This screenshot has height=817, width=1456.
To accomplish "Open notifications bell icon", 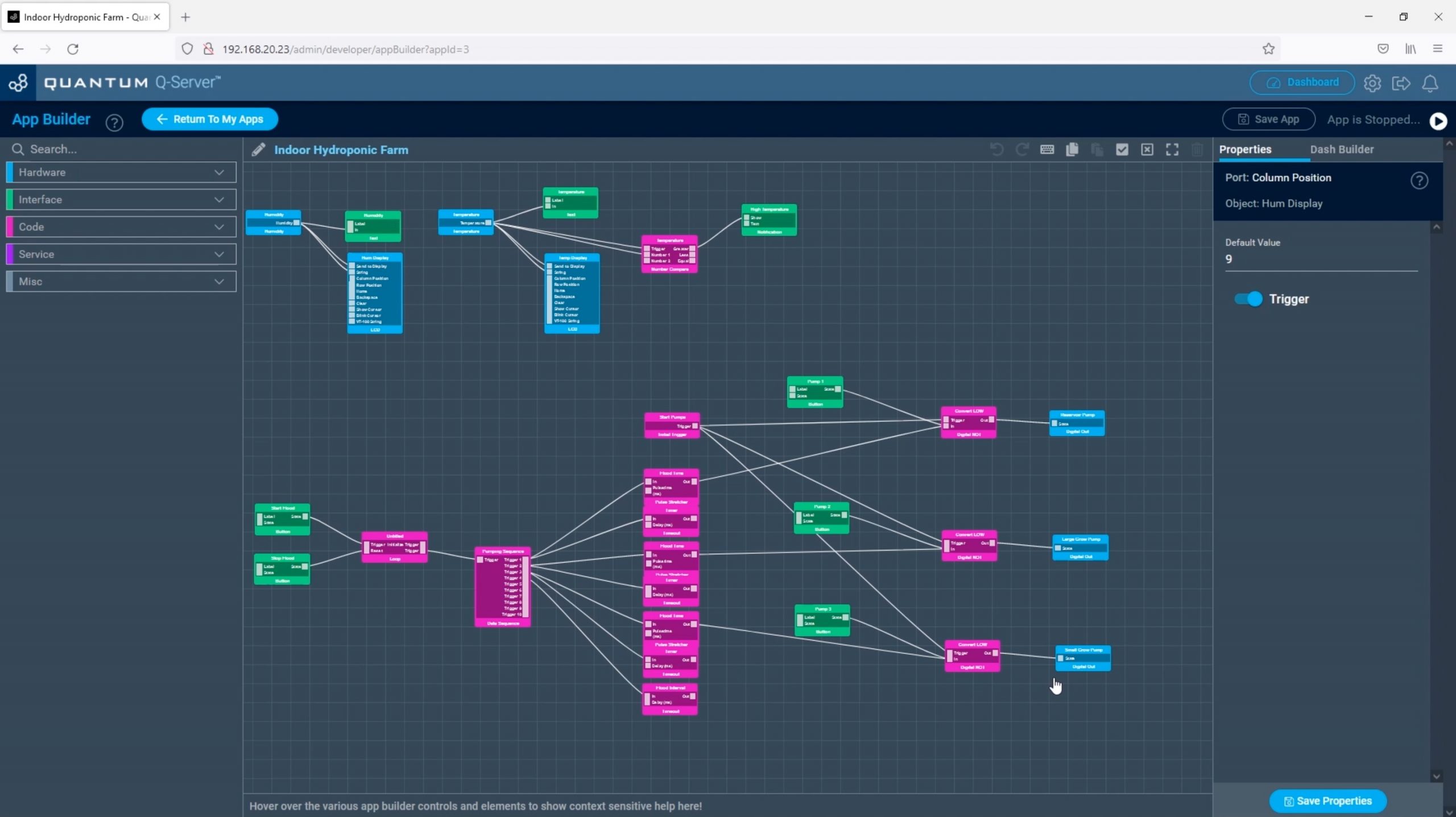I will click(1430, 84).
